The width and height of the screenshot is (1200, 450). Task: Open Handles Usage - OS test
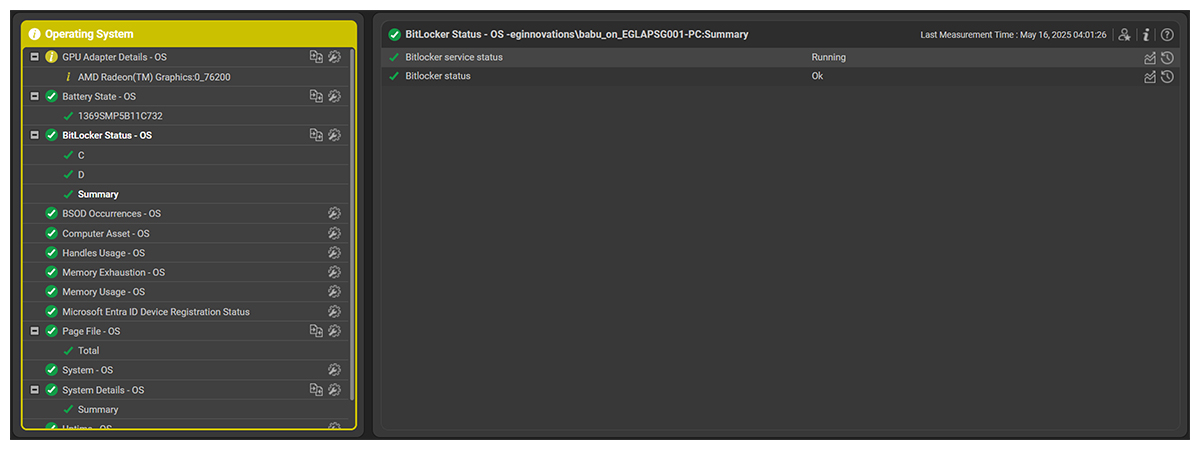click(103, 253)
